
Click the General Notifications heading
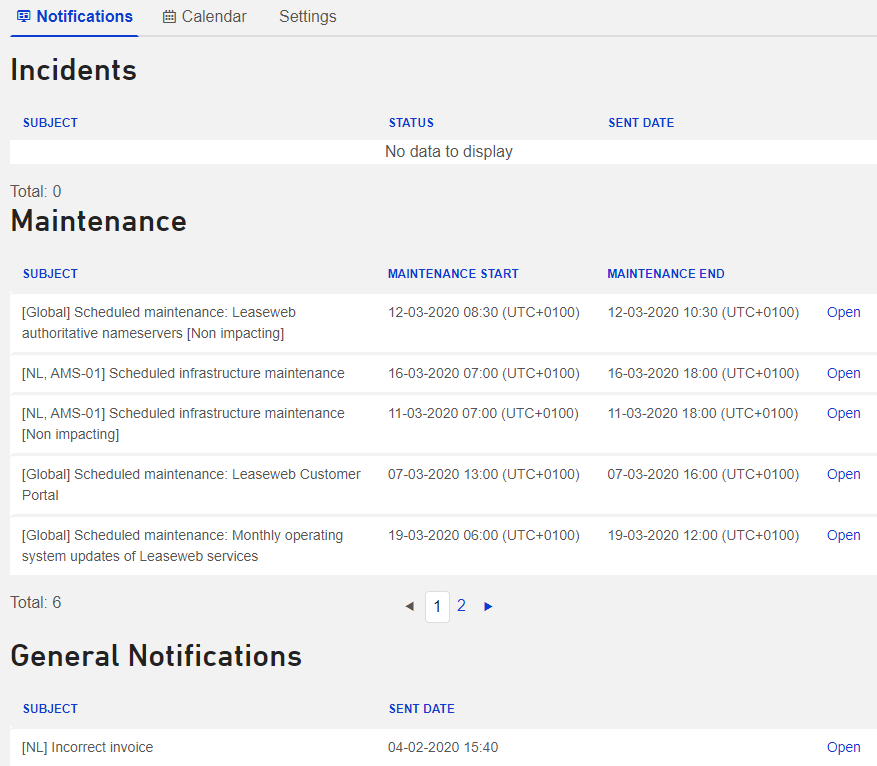156,655
